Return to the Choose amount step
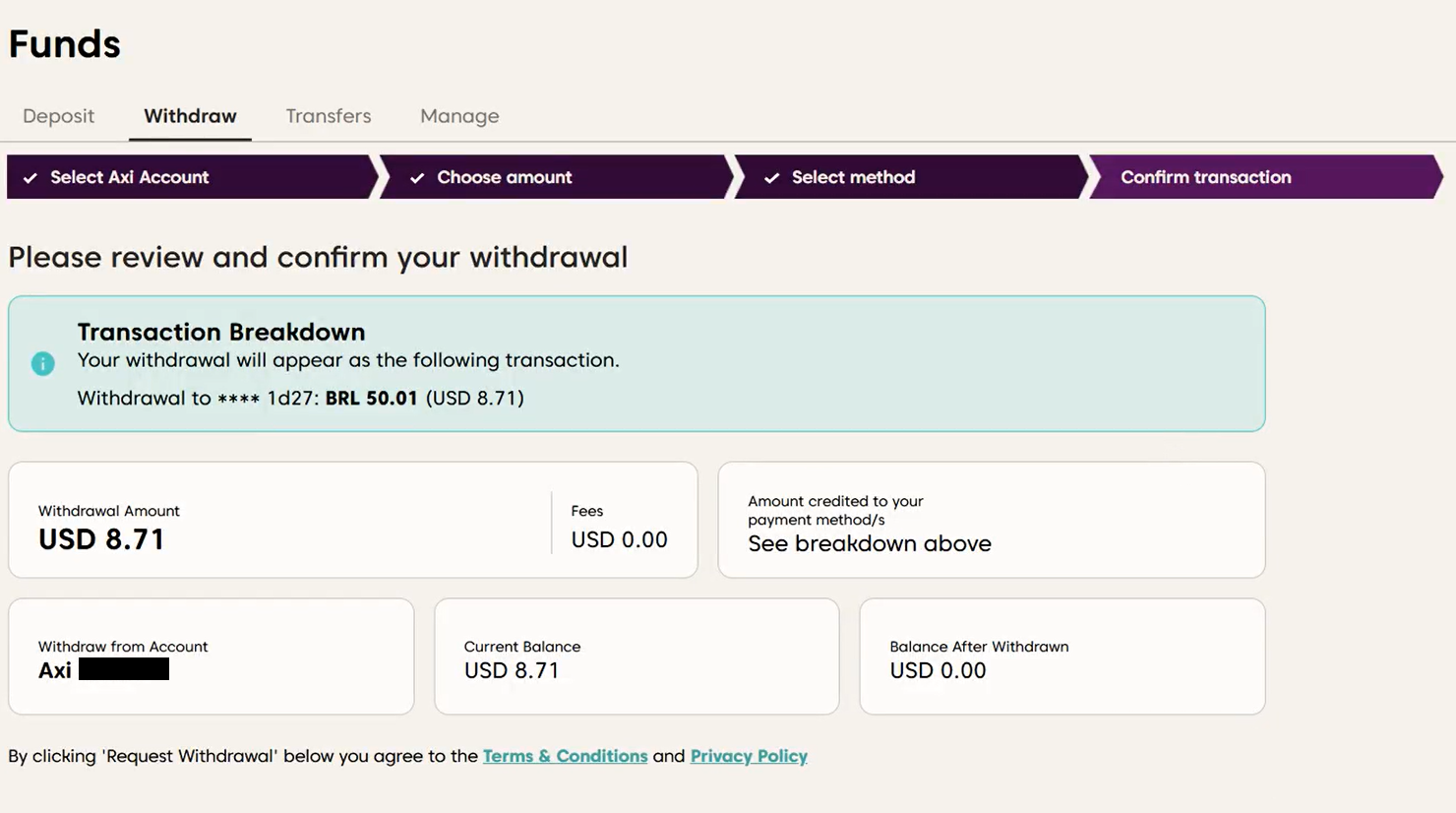This screenshot has width=1456, height=813. tap(557, 177)
